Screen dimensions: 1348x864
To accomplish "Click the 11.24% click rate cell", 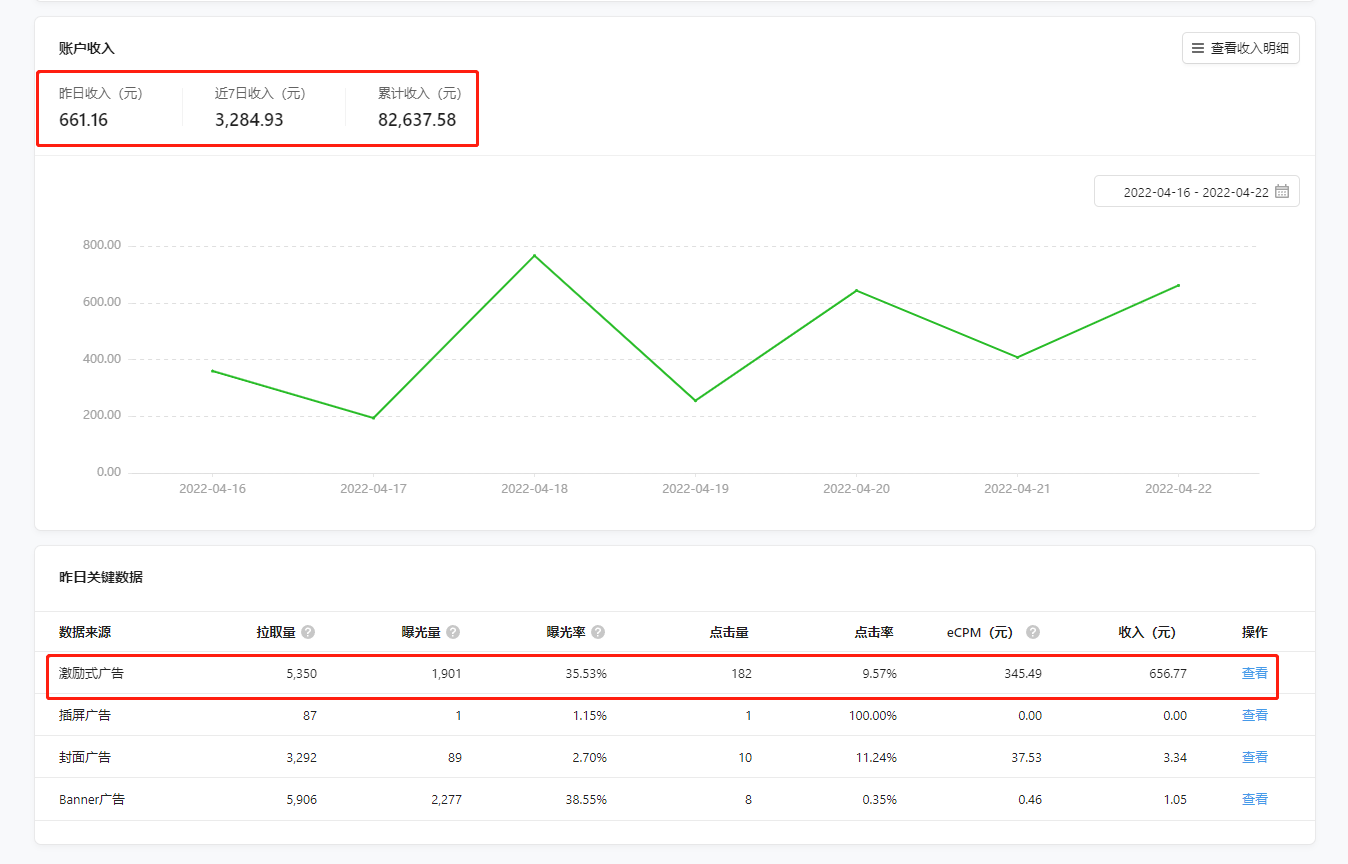I will pos(876,758).
